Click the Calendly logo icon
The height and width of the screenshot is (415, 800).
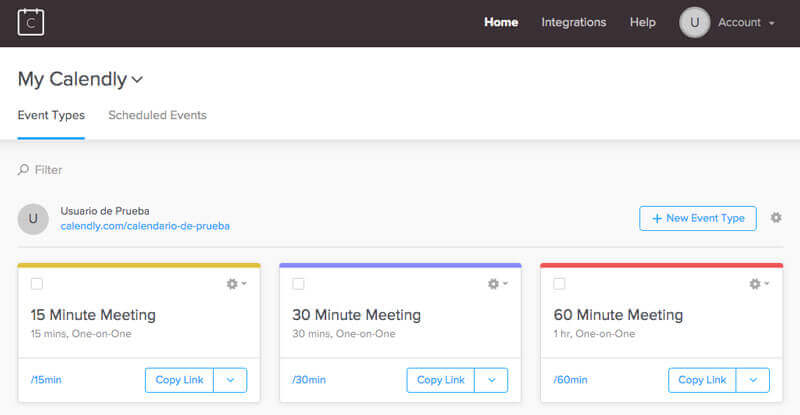[31, 22]
